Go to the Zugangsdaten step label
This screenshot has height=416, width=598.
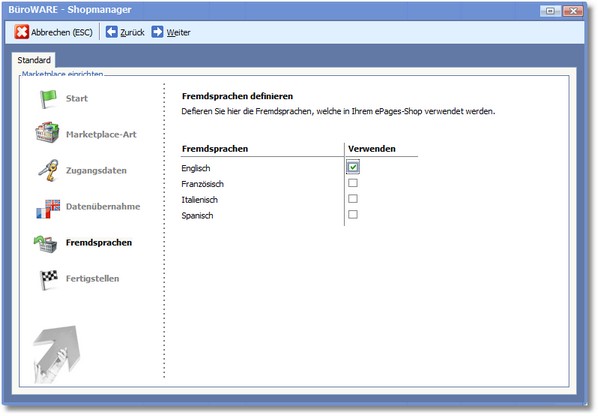[96, 170]
